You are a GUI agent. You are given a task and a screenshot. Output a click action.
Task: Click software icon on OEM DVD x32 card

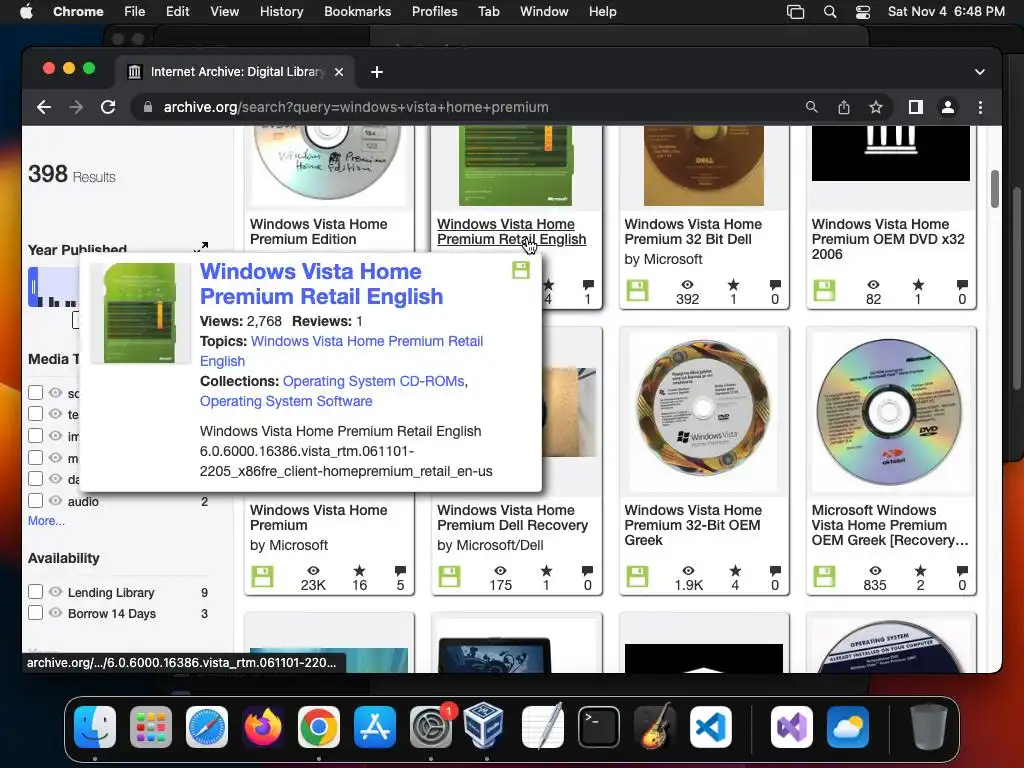pos(824,290)
